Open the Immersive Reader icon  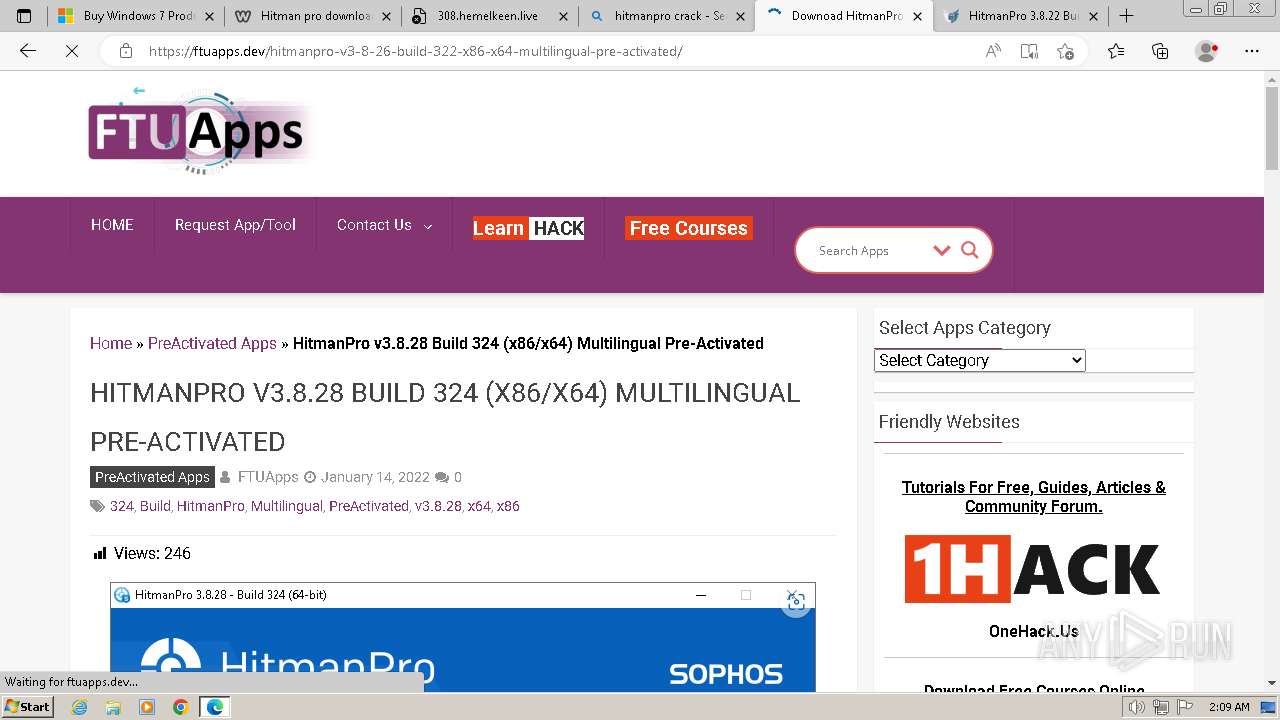click(1029, 51)
